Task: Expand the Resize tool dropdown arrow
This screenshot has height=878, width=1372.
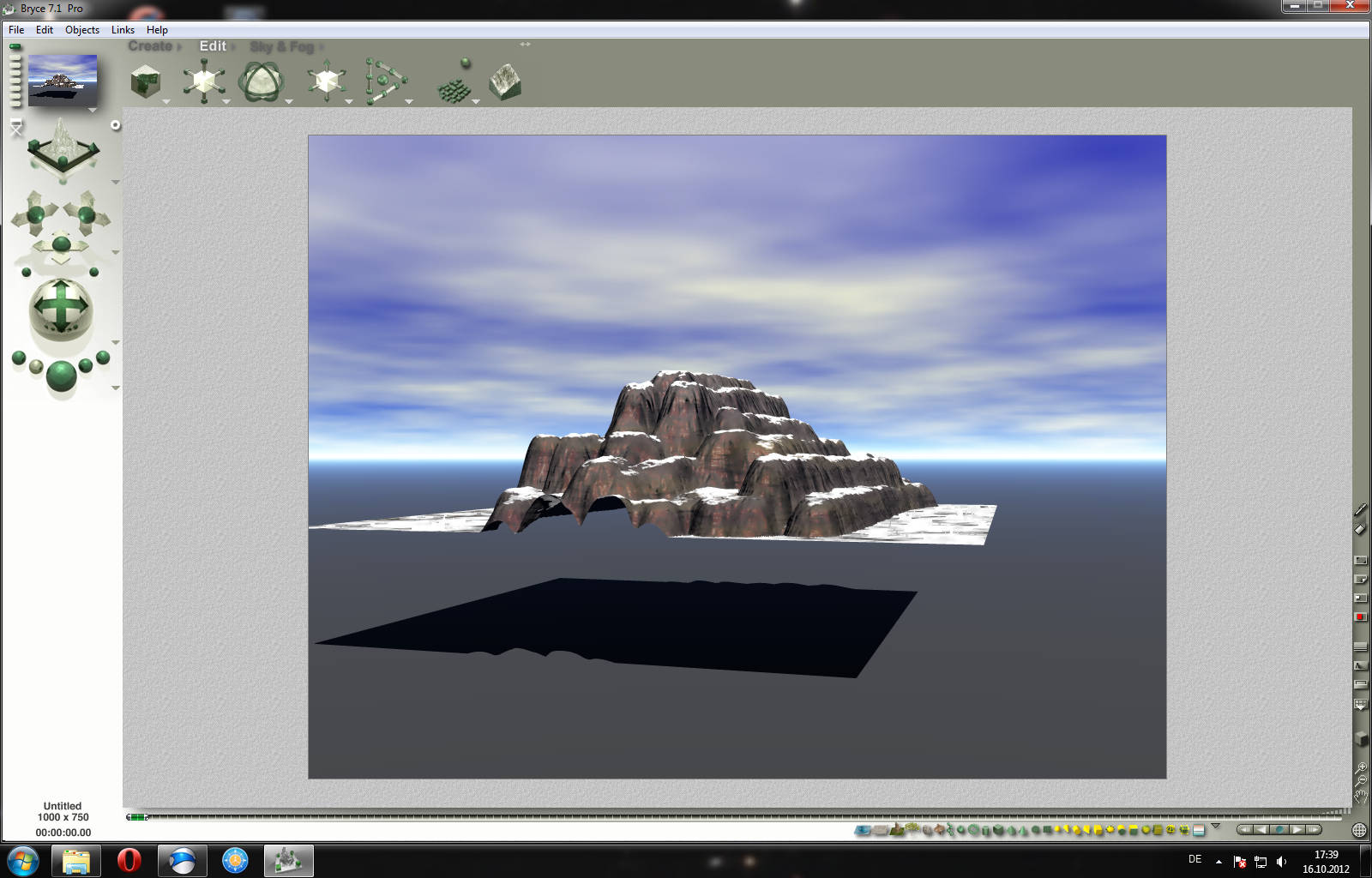Action: click(226, 102)
